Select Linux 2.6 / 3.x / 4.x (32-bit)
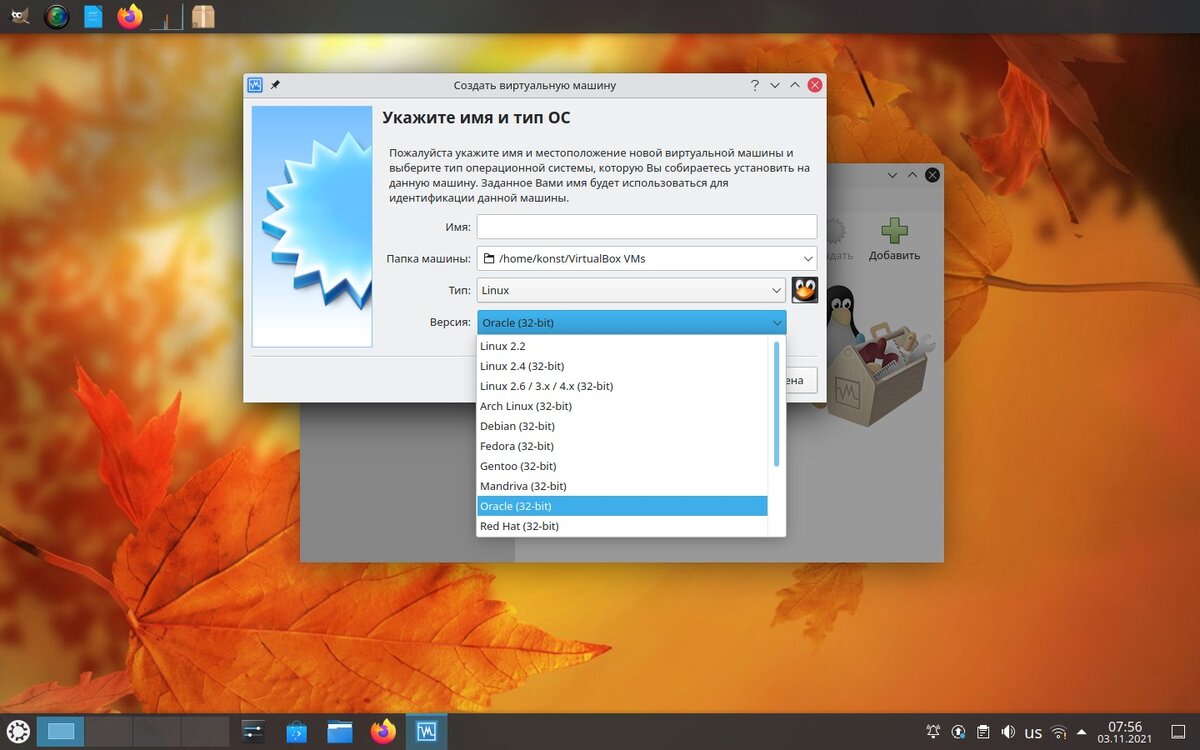 tap(622, 386)
